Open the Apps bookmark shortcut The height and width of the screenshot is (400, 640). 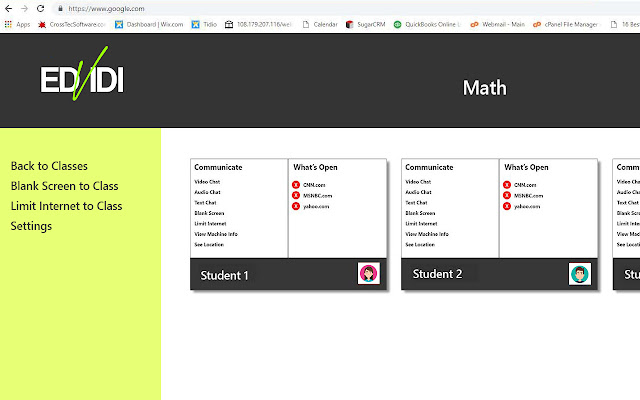coord(17,24)
